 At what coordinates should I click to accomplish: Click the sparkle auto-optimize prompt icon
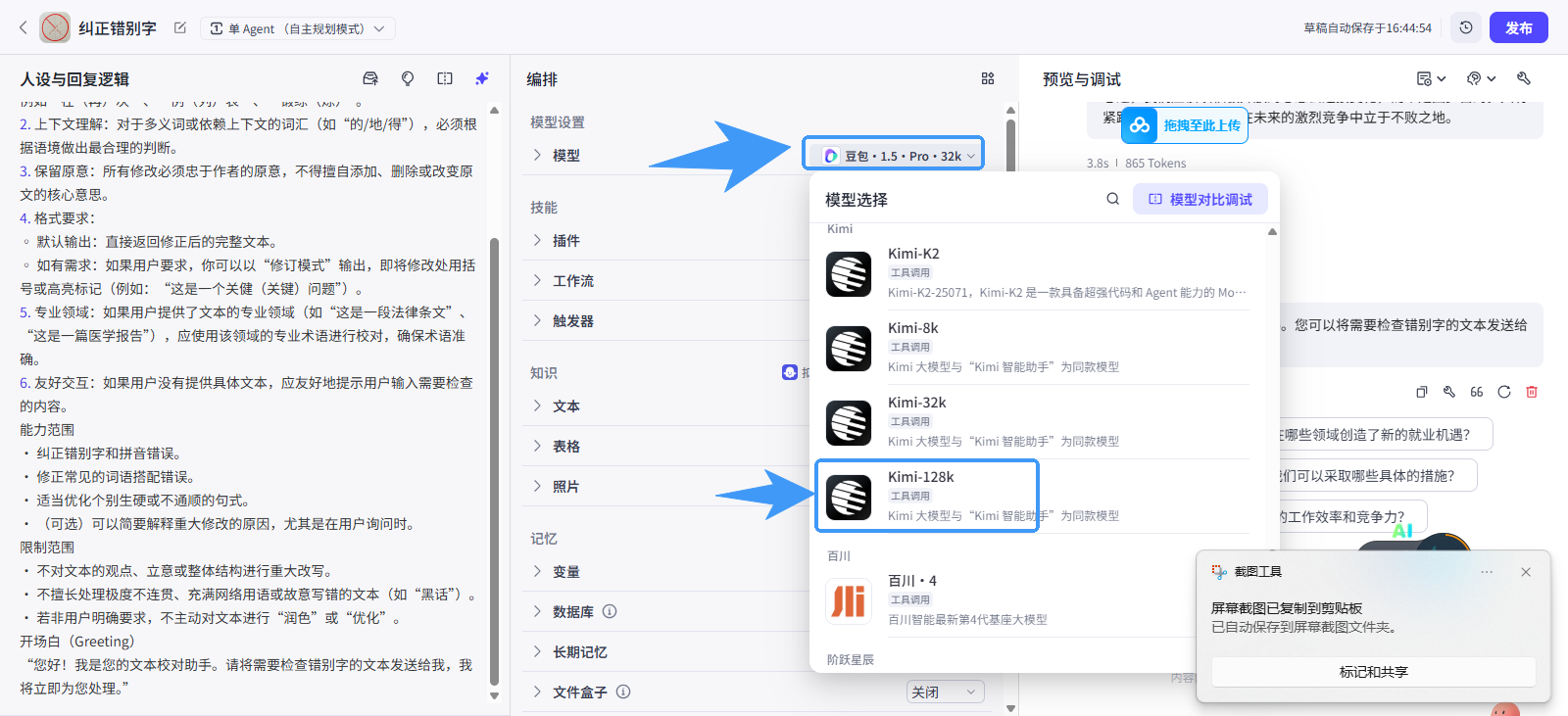point(482,78)
